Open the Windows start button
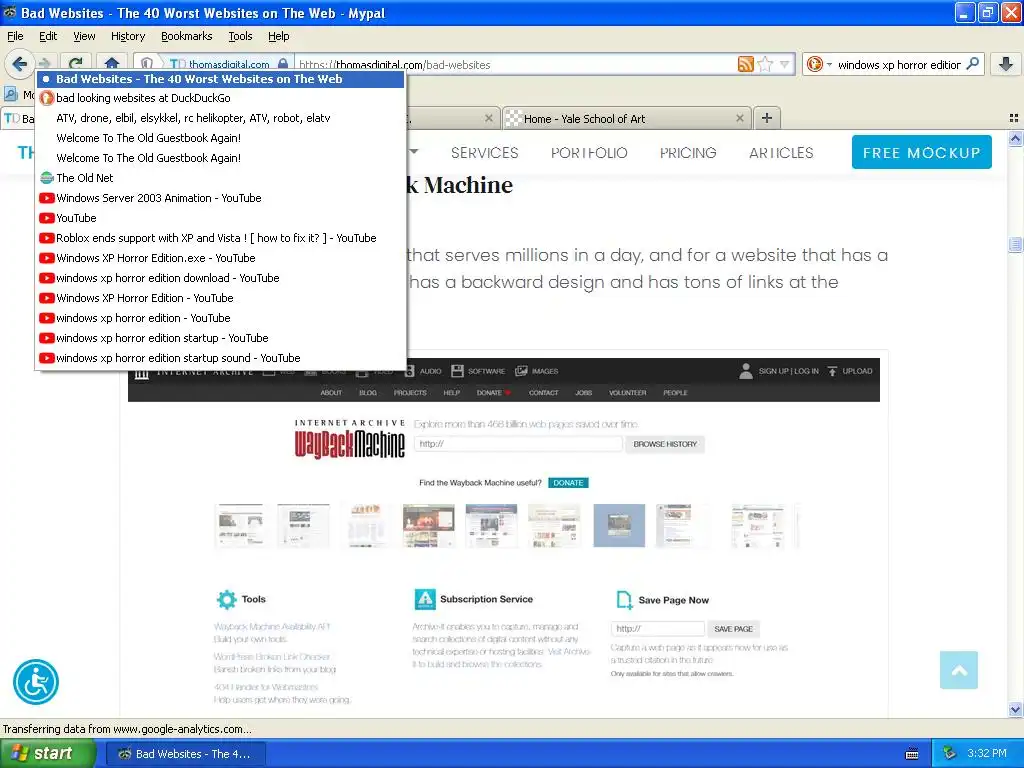The image size is (1024, 768). point(47,753)
